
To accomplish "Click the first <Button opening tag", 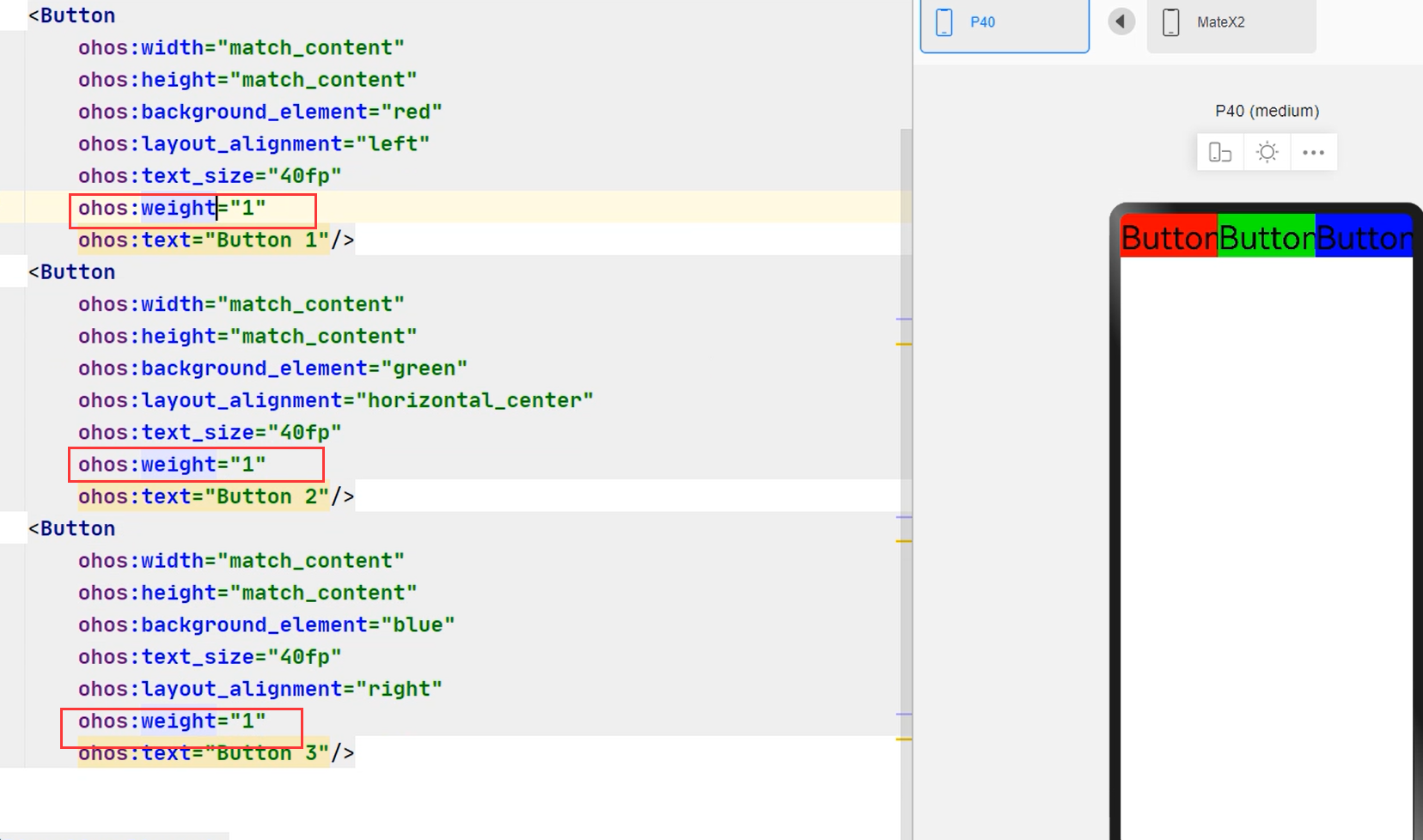I will 71,15.
